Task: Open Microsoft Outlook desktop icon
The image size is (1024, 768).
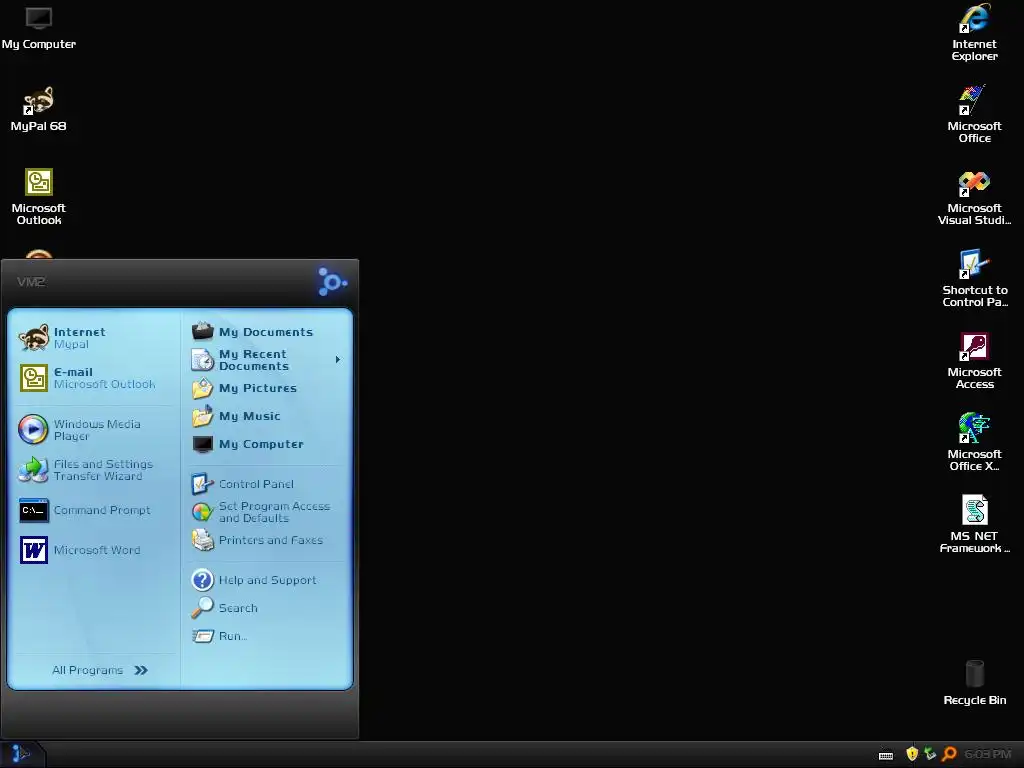Action: click(x=39, y=197)
